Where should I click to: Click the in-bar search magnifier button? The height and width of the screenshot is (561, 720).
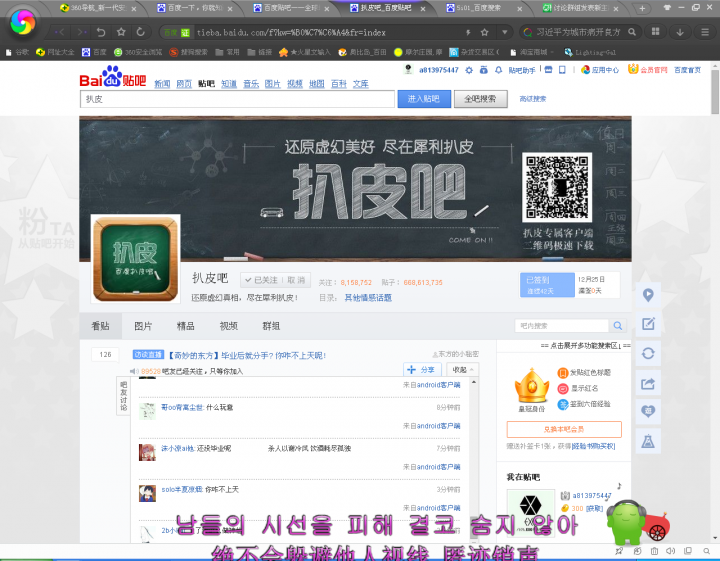(x=618, y=325)
